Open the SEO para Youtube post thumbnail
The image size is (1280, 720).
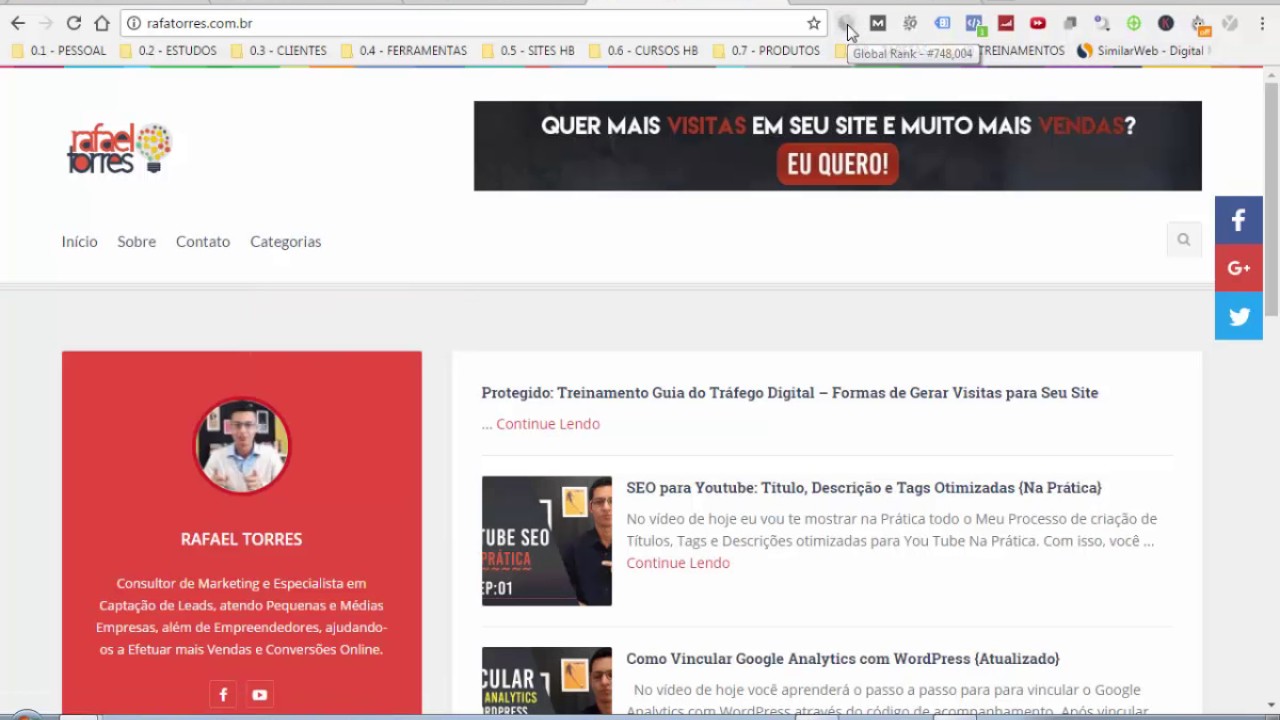click(x=547, y=541)
